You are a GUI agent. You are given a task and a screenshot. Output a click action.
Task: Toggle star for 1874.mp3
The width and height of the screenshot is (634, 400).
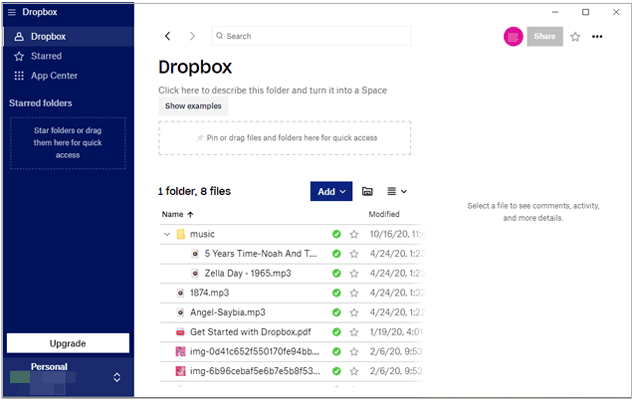[354, 293]
